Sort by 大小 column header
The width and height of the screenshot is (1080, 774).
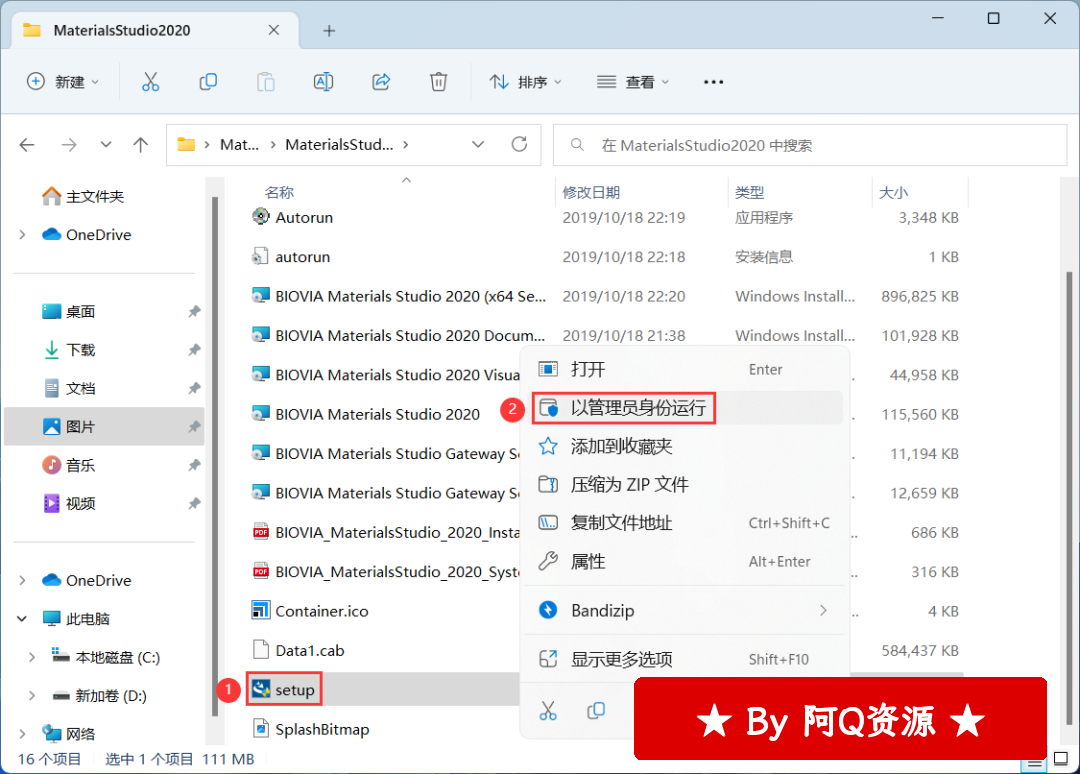(893, 192)
